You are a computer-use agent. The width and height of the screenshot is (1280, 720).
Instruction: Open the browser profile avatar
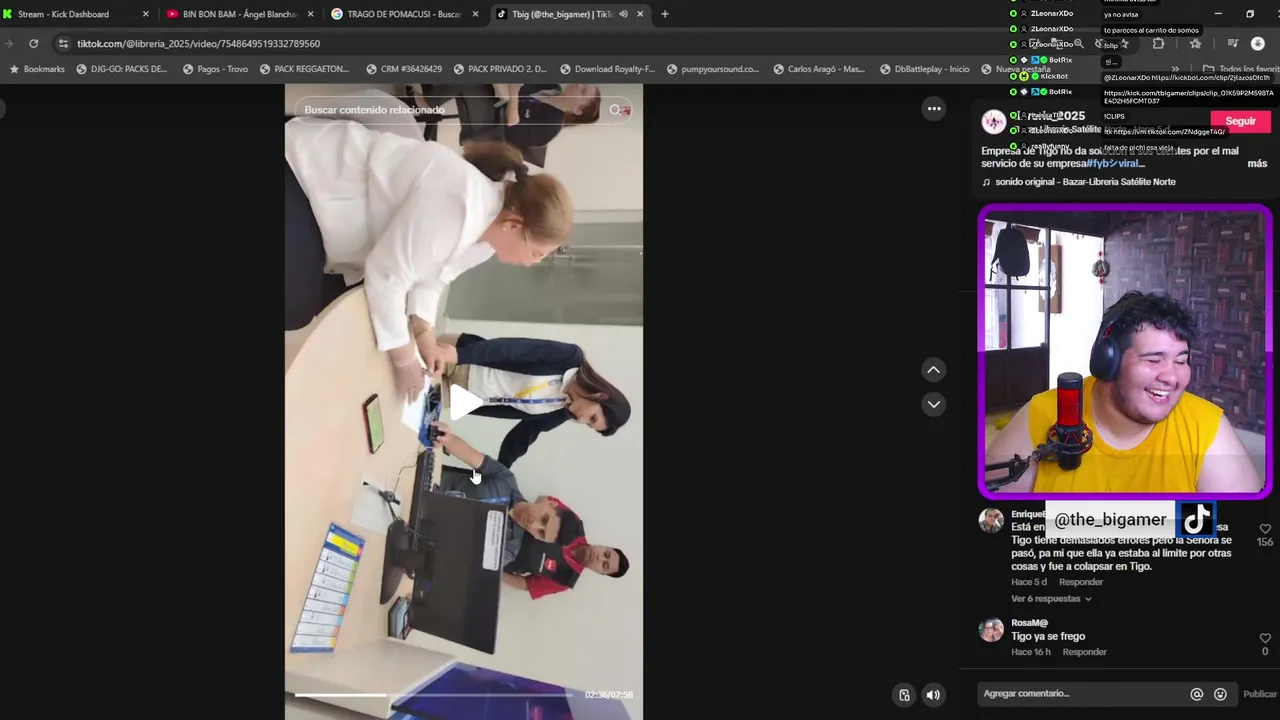tap(1258, 44)
